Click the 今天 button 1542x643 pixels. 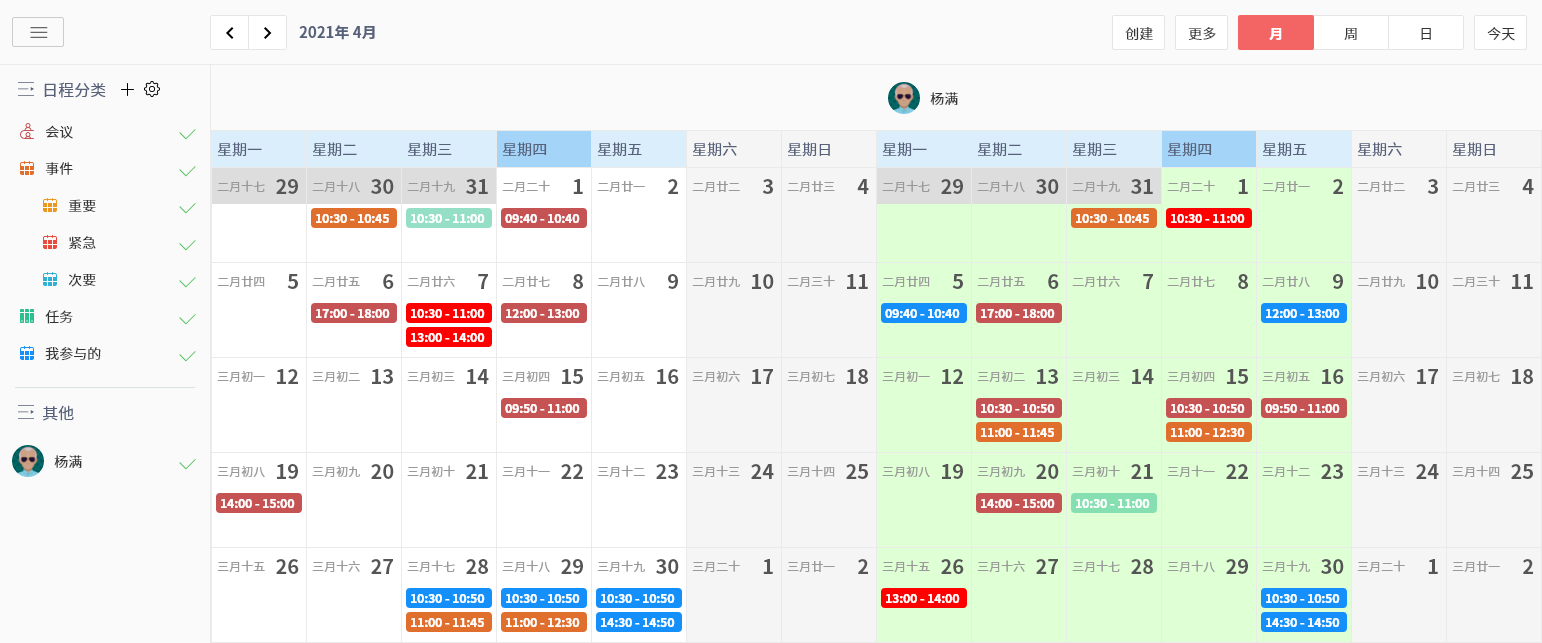click(x=1500, y=33)
